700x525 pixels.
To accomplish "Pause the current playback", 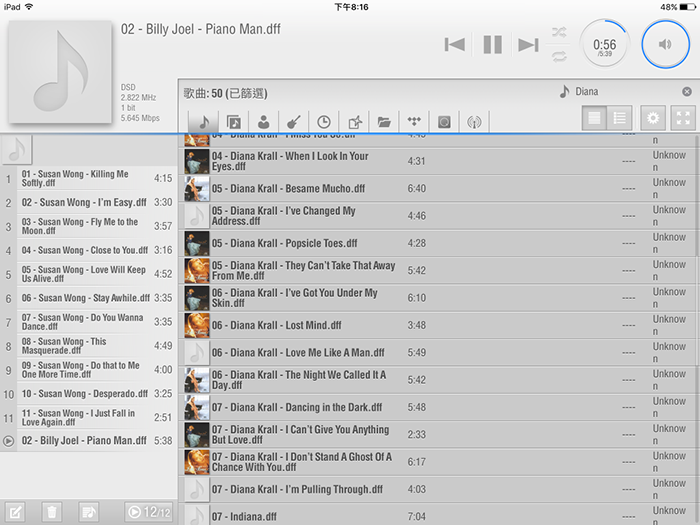I will [493, 45].
